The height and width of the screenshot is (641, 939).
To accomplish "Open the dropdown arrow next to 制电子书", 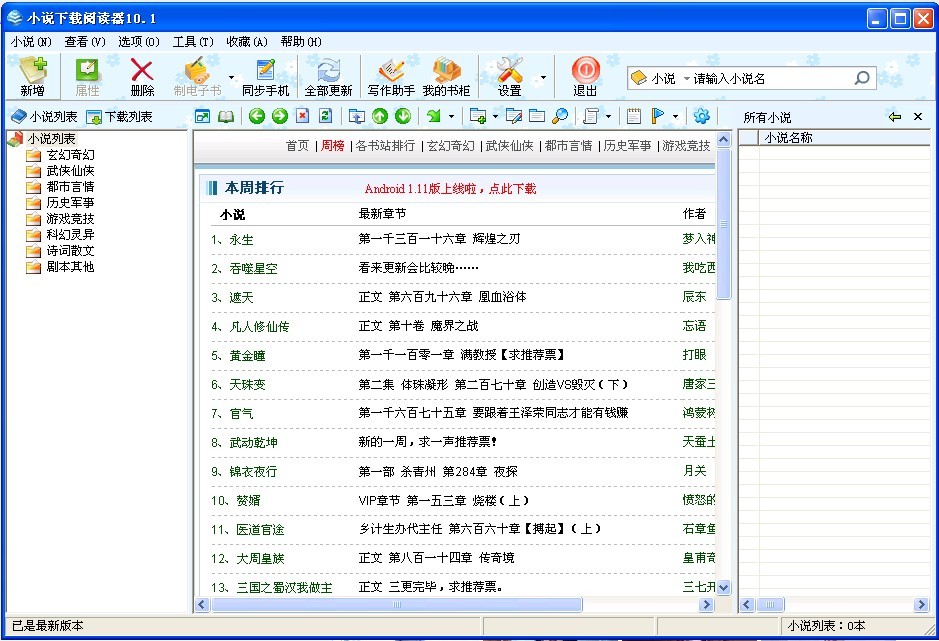I will (231, 77).
